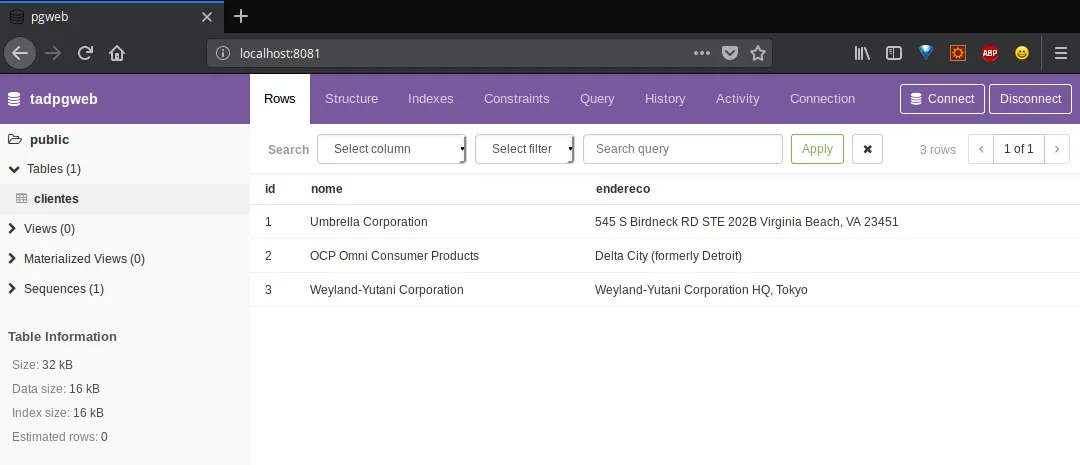This screenshot has height=465, width=1080.
Task: Click the 545 S Birdneck RD address cell
Action: tap(747, 222)
